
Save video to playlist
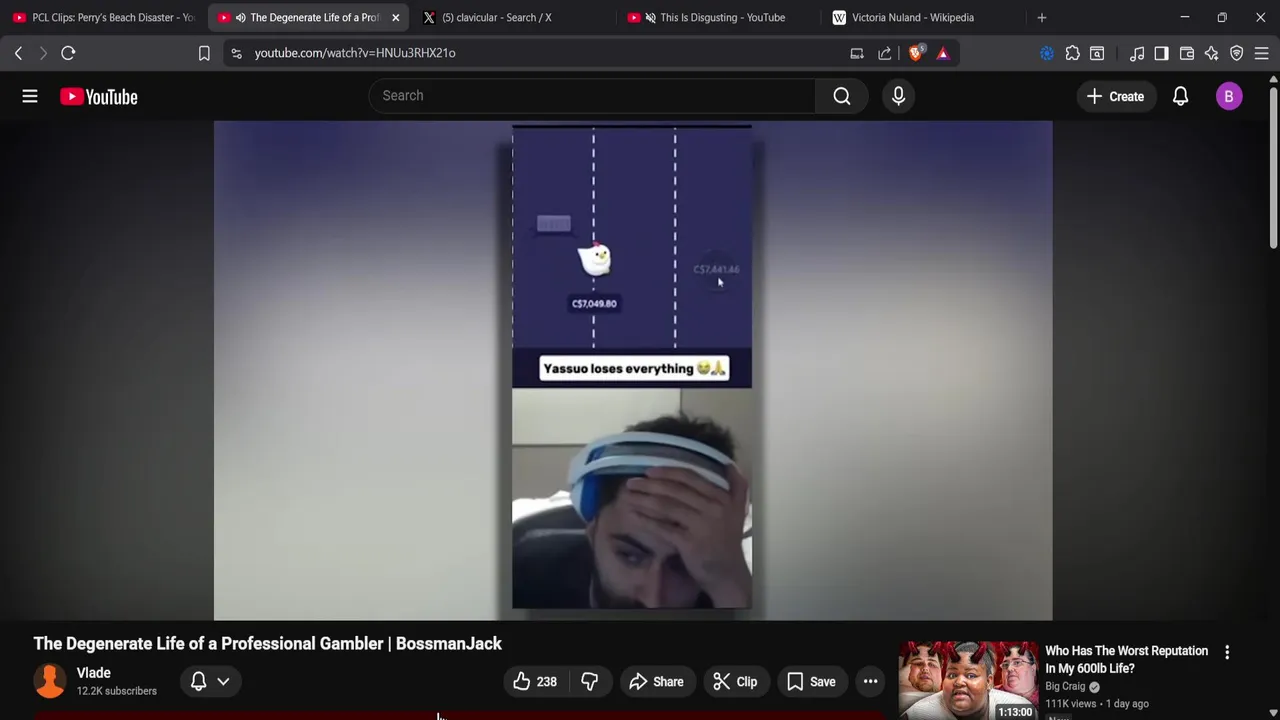(x=811, y=682)
